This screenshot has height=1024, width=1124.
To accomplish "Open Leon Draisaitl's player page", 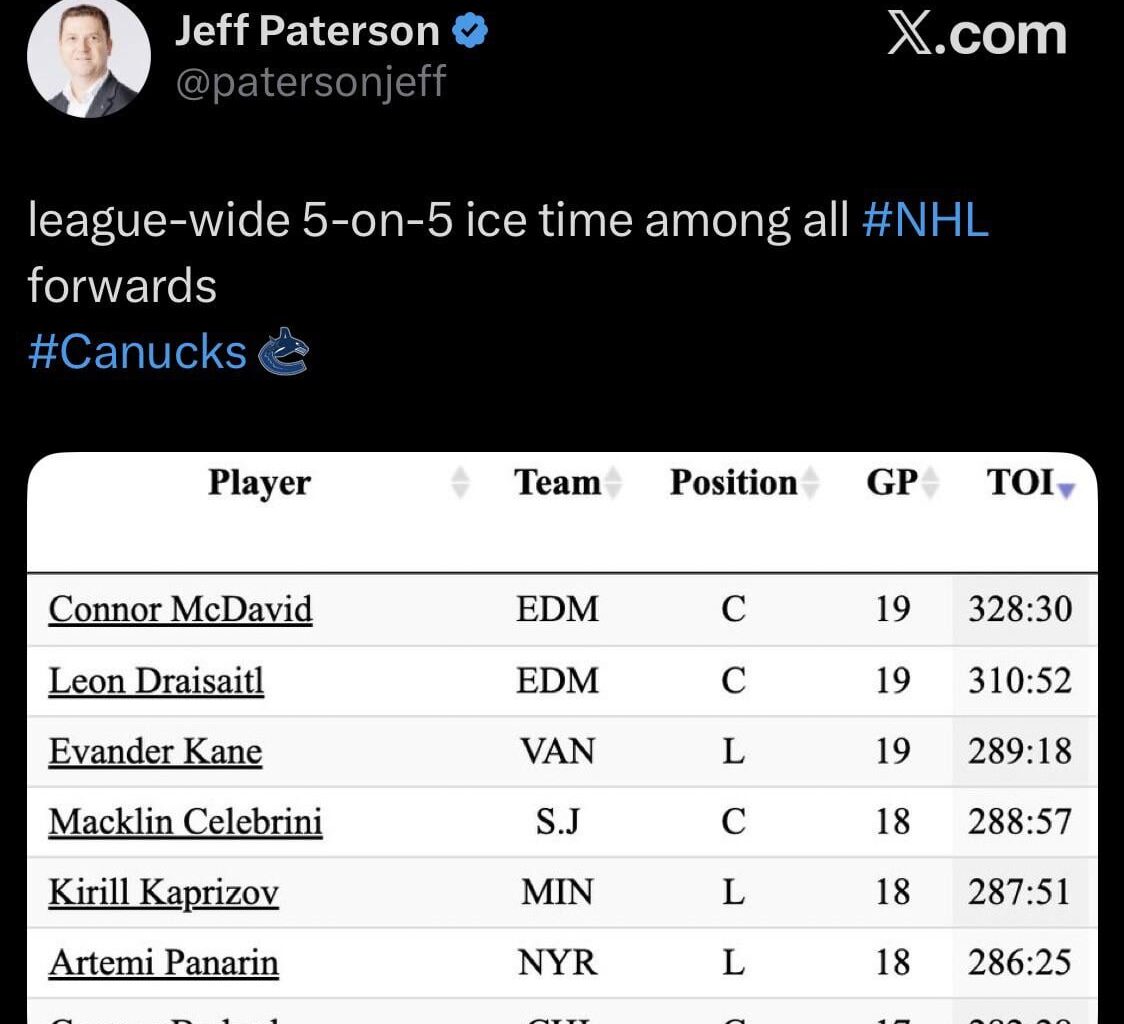I will tap(155, 681).
